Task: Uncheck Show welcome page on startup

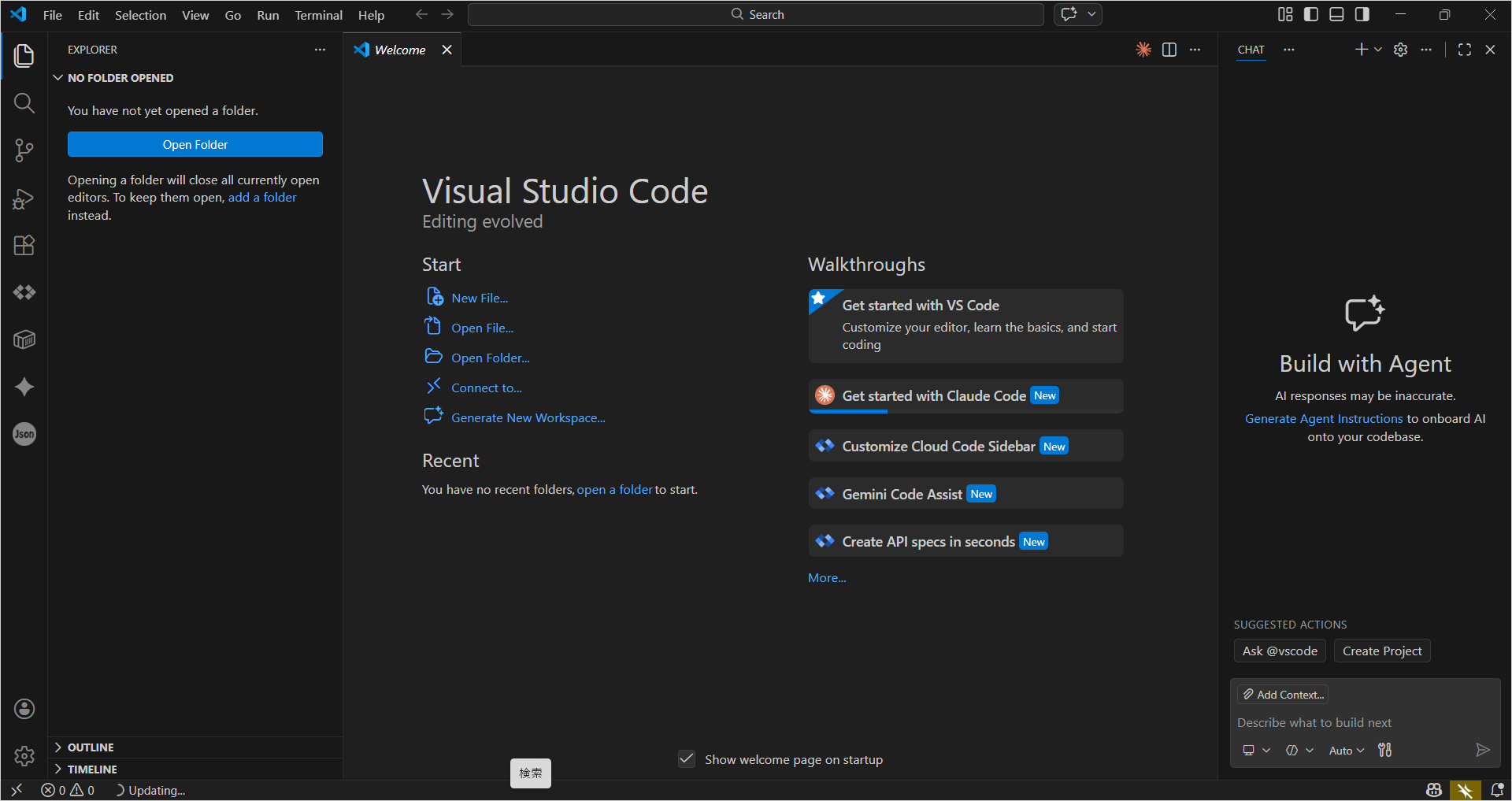Action: 686,758
